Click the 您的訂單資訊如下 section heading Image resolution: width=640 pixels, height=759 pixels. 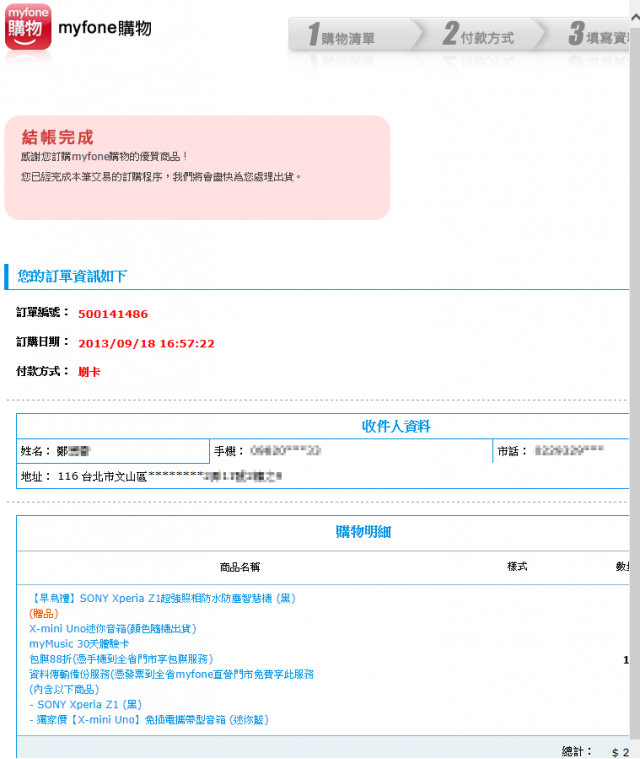[x=72, y=276]
